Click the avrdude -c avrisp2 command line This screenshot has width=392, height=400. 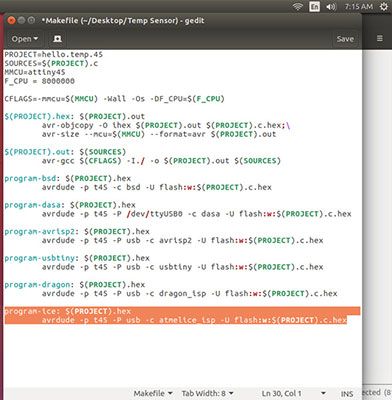pyautogui.click(x=182, y=240)
